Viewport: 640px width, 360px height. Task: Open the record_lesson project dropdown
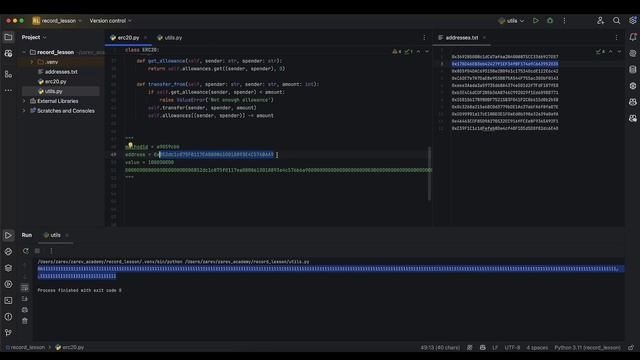pos(57,20)
